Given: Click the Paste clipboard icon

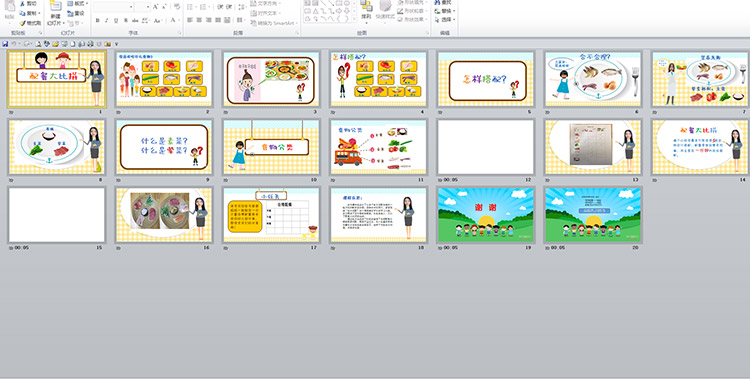Looking at the screenshot, I should tap(10, 7).
